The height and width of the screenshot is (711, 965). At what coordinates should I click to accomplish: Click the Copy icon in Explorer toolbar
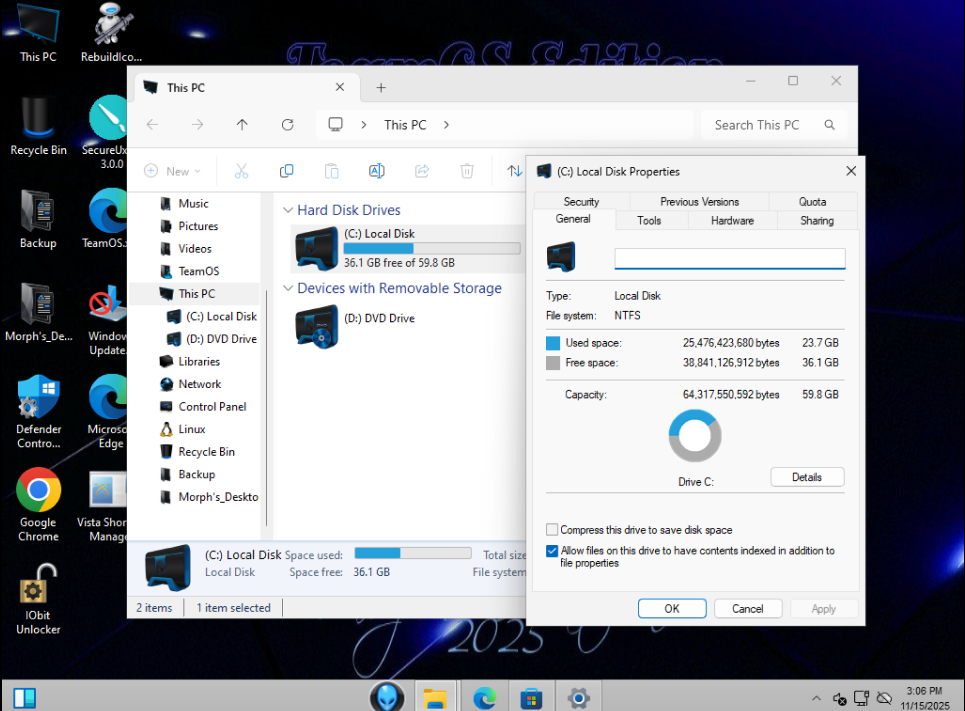pos(286,171)
